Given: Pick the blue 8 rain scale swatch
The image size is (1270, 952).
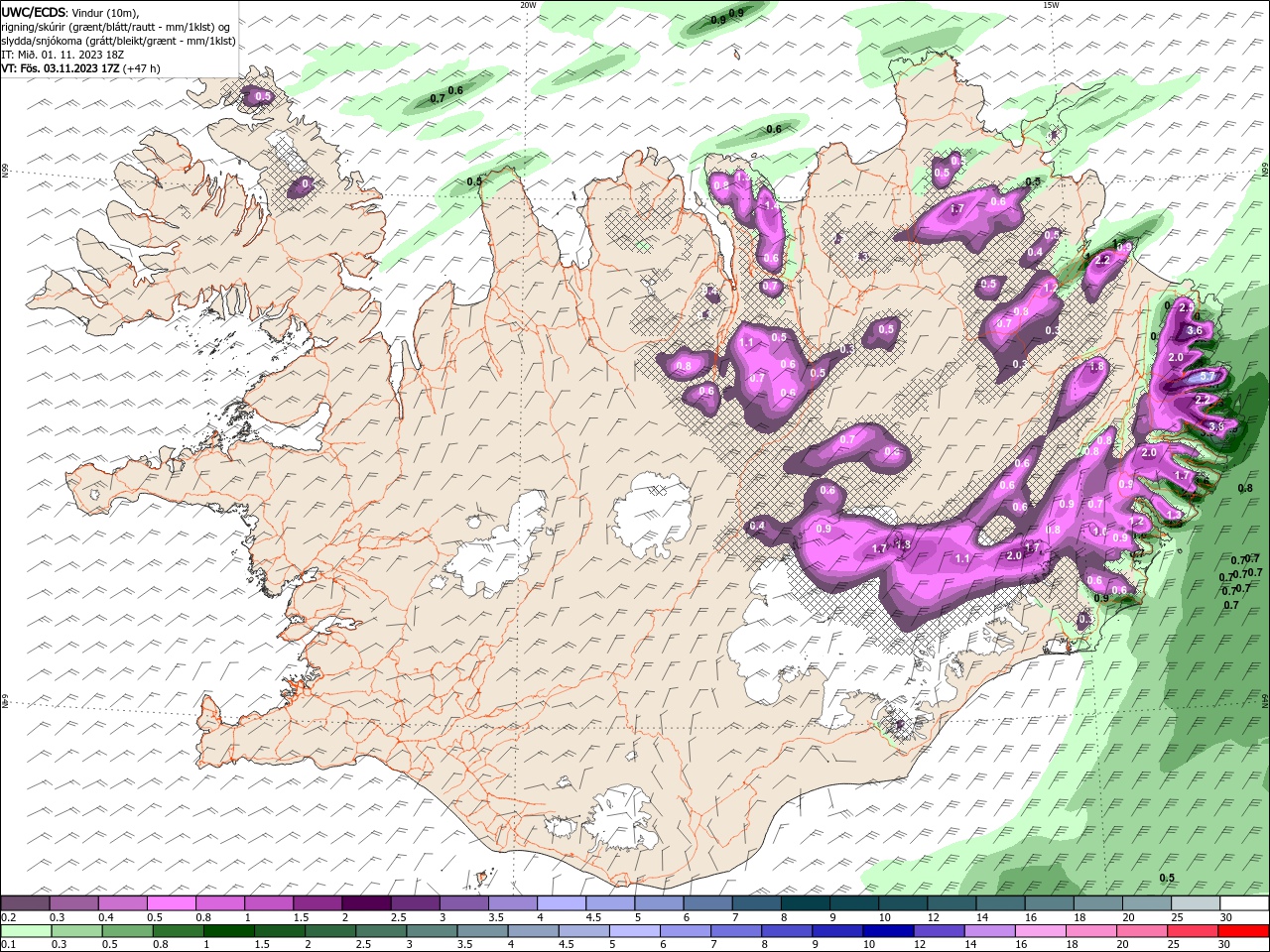Looking at the screenshot, I should click(787, 931).
